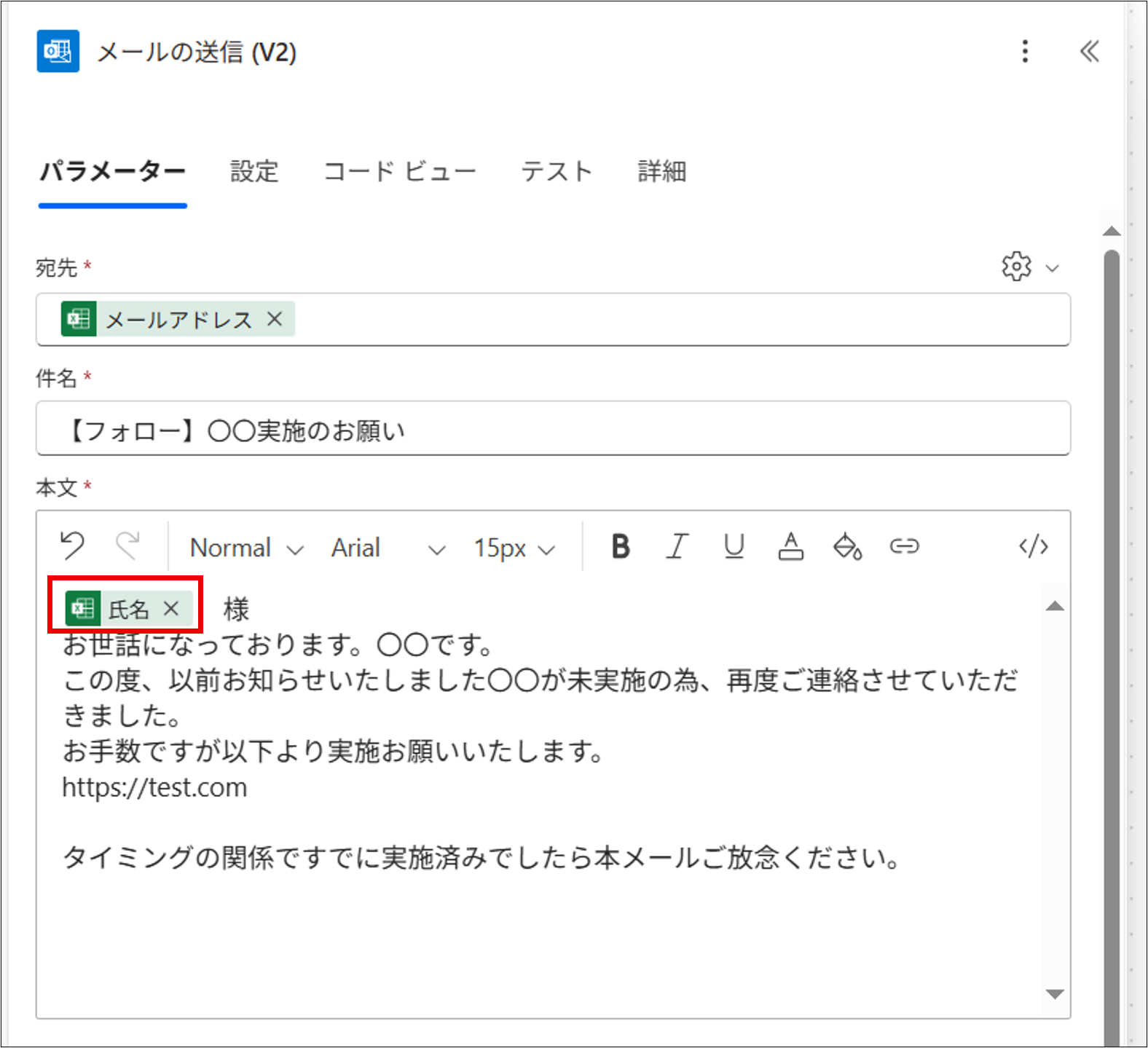The width and height of the screenshot is (1148, 1048).
Task: Click the undo arrow in body editor
Action: [x=72, y=546]
